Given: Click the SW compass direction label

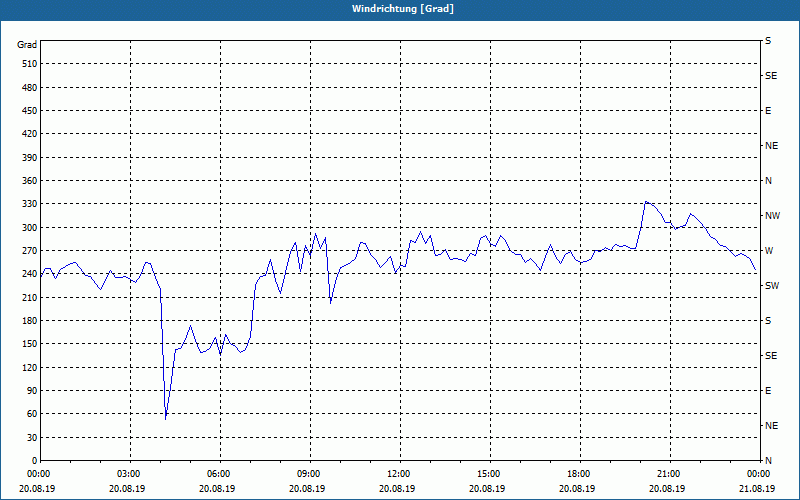Looking at the screenshot, I should (772, 286).
